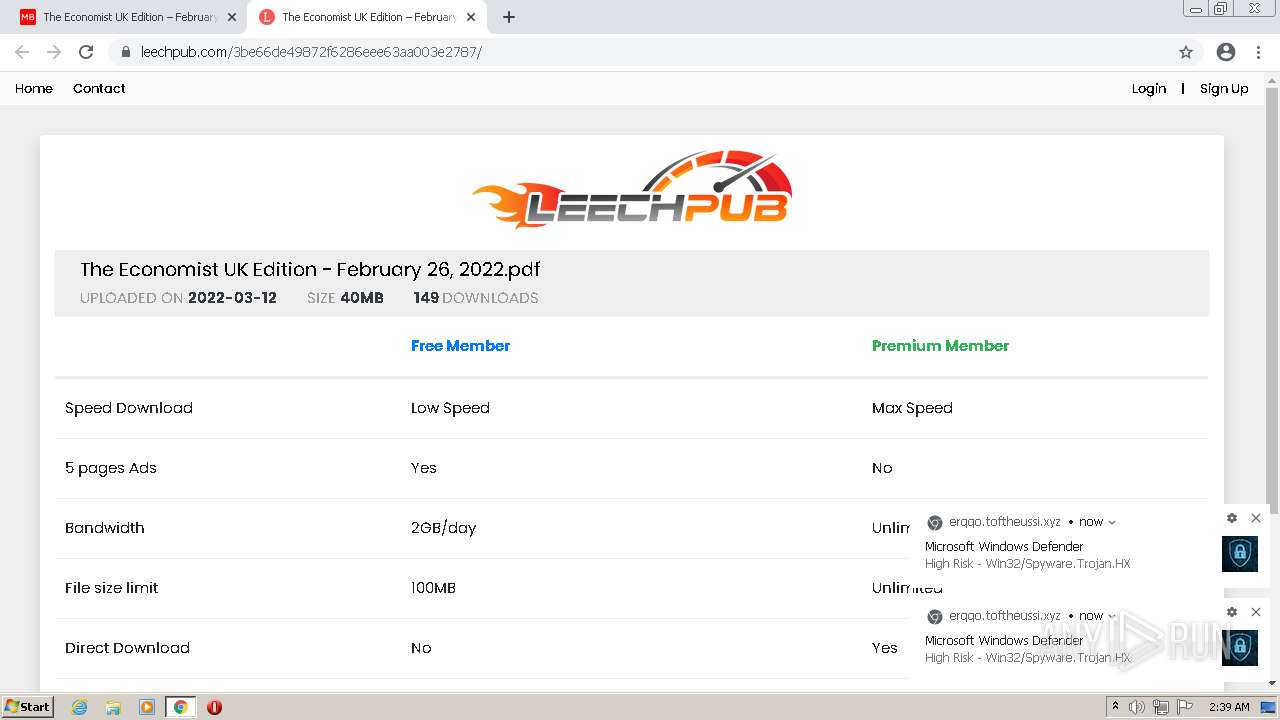Click the lock shield image on top notification
The height and width of the screenshot is (720, 1280).
click(x=1240, y=554)
